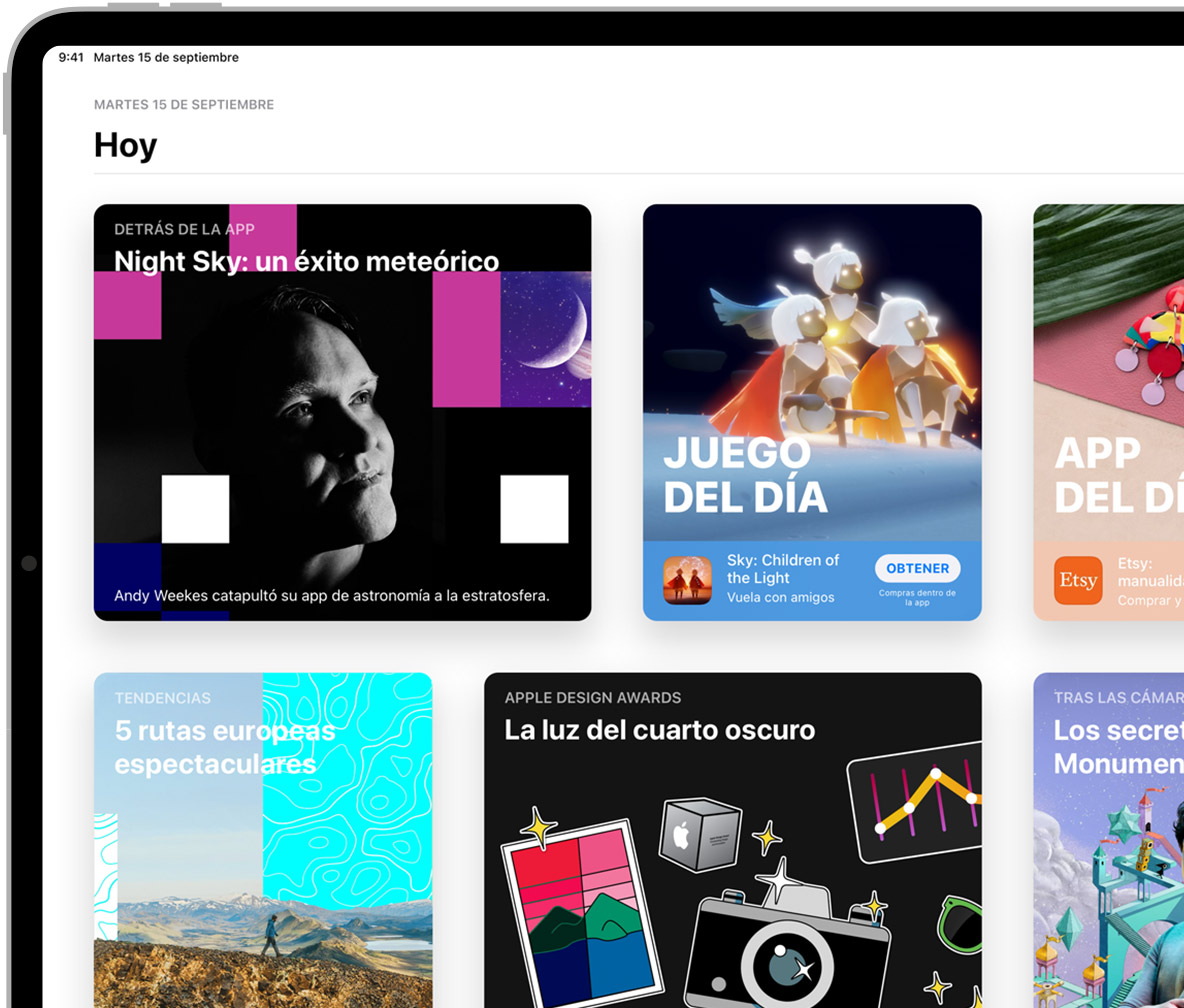Tap the orange Etsy app icon

pos(1078,581)
